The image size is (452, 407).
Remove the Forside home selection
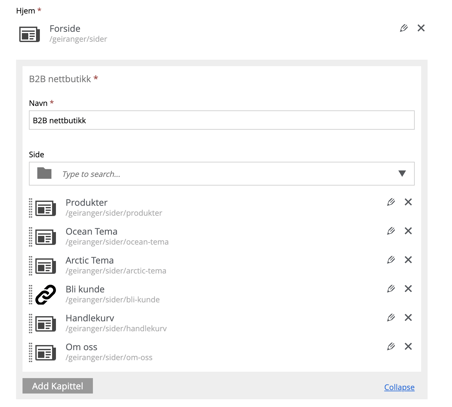(x=421, y=28)
